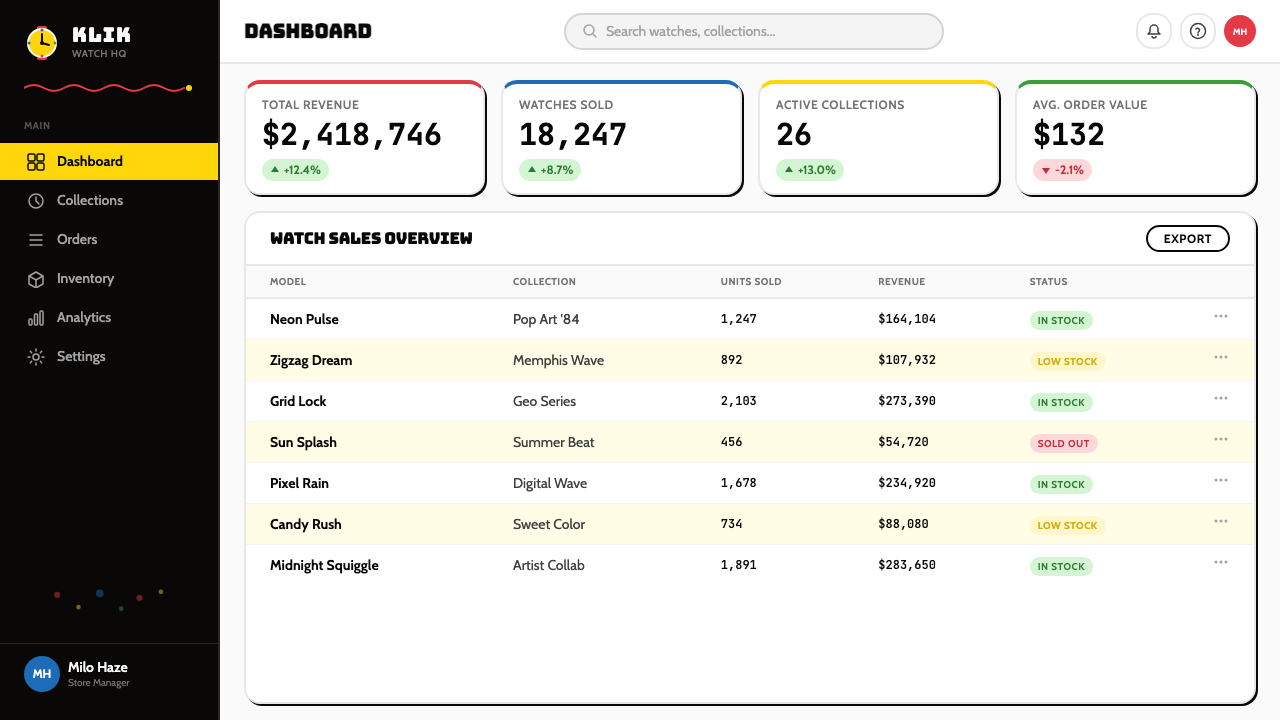Select the Total Revenue card
The image size is (1280, 720).
[365, 138]
